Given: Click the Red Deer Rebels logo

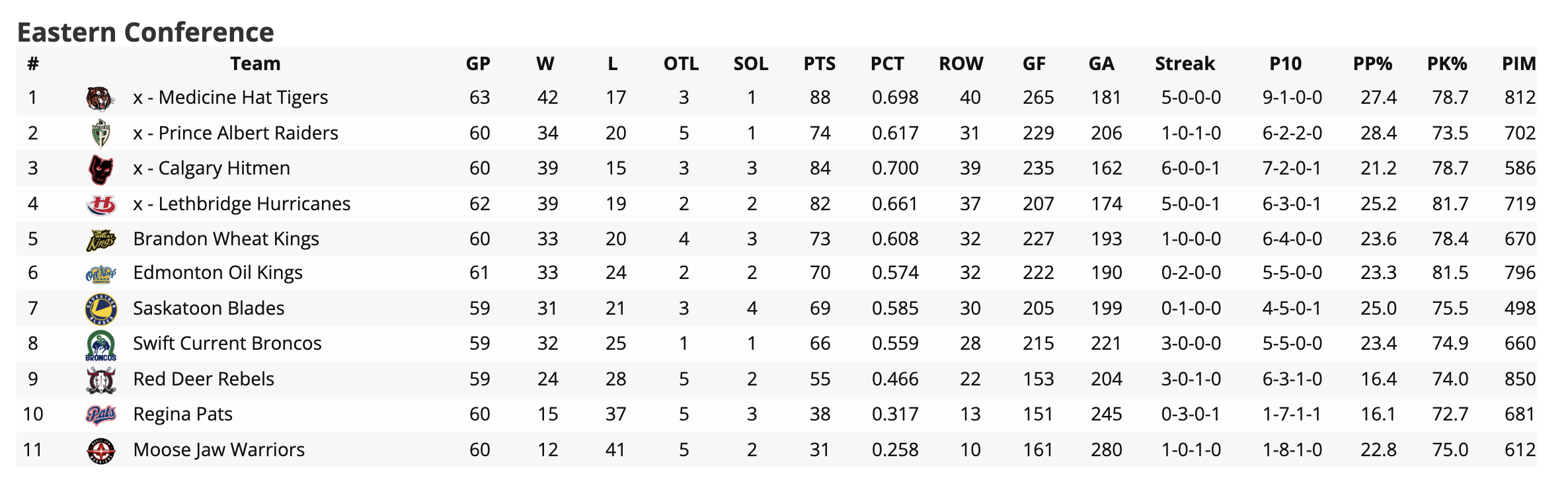Looking at the screenshot, I should pos(100,380).
